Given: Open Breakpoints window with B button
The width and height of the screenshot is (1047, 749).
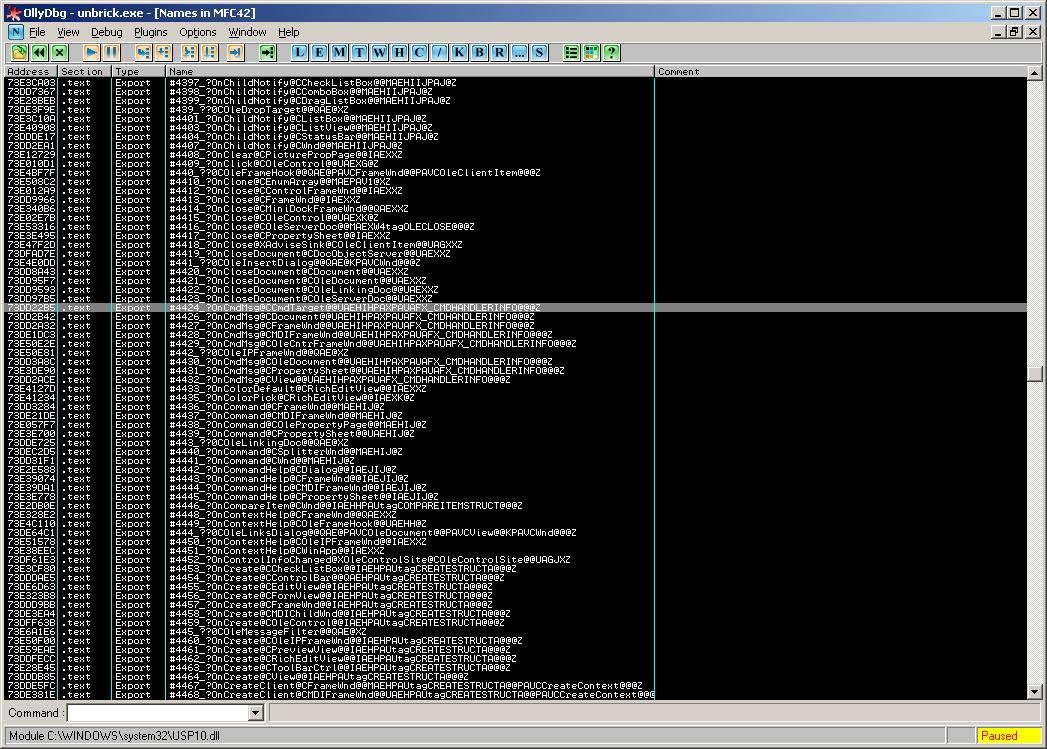Looking at the screenshot, I should [479, 52].
